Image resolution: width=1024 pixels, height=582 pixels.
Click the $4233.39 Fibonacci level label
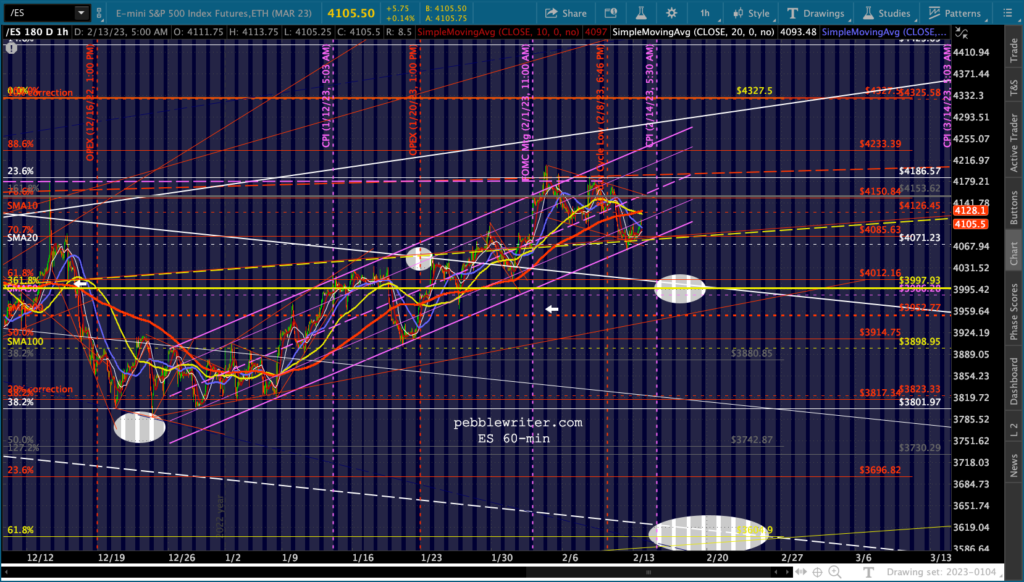coord(880,144)
